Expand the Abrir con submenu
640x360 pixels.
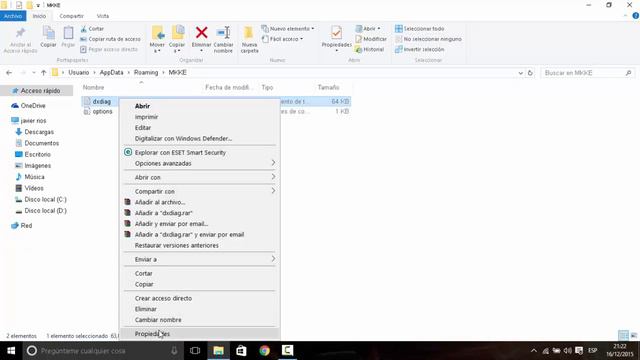click(200, 177)
